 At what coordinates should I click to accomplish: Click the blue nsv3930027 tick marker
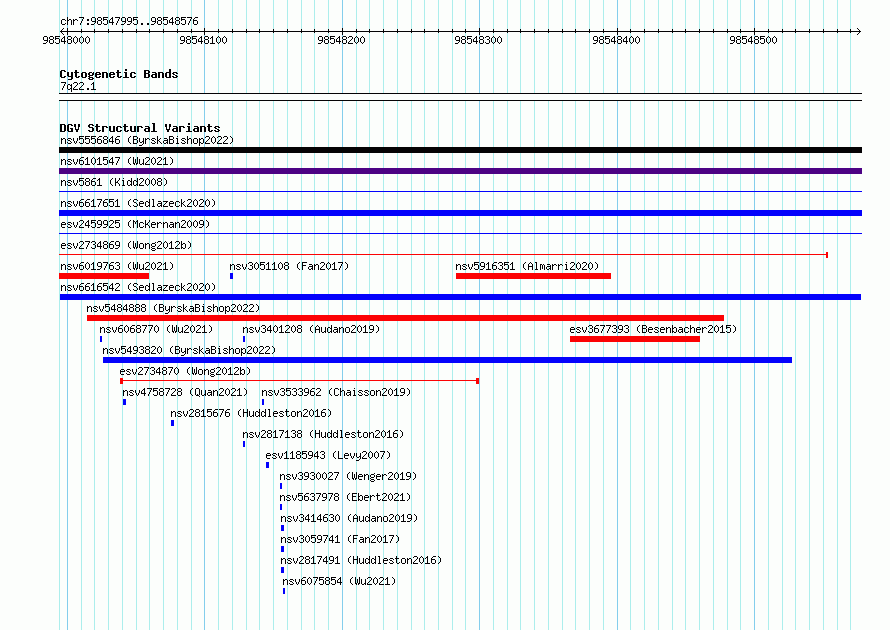point(281,486)
